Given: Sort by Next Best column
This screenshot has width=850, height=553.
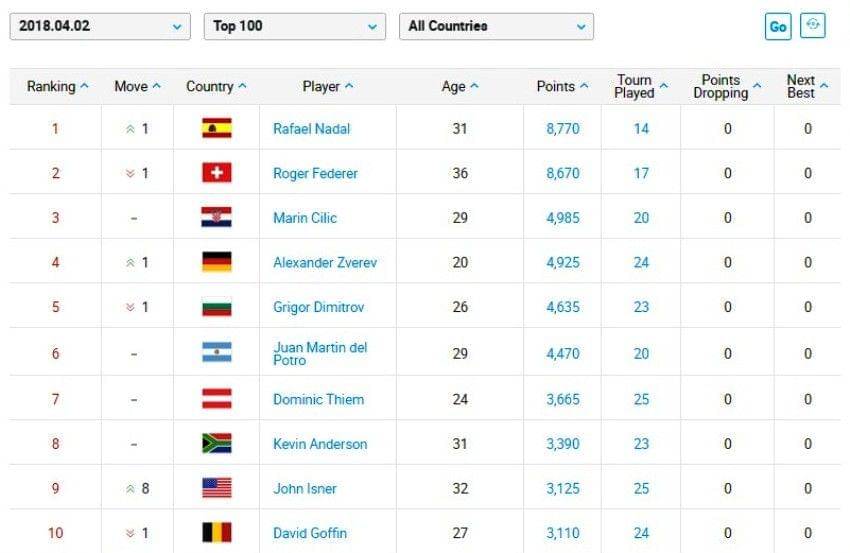Looking at the screenshot, I should pyautogui.click(x=806, y=87).
